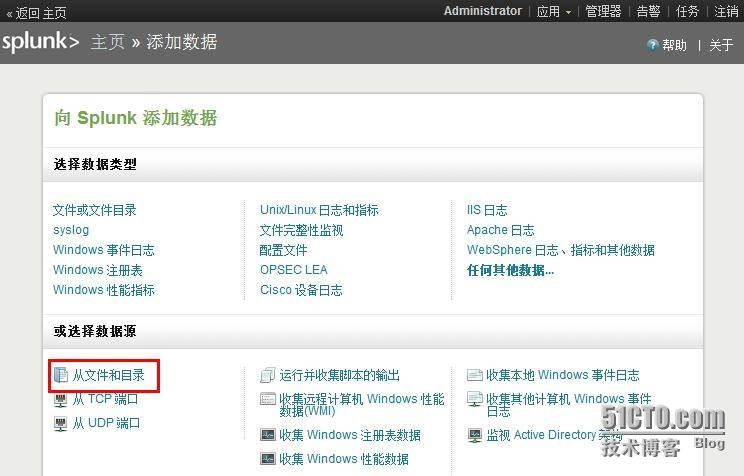Click the Administrator account label
The height and width of the screenshot is (476, 744).
click(483, 11)
